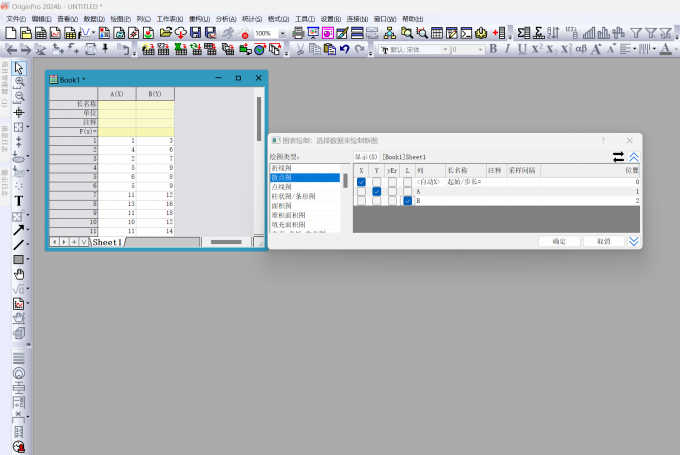
Task: Check the yEr checkbox for column A
Action: click(392, 191)
